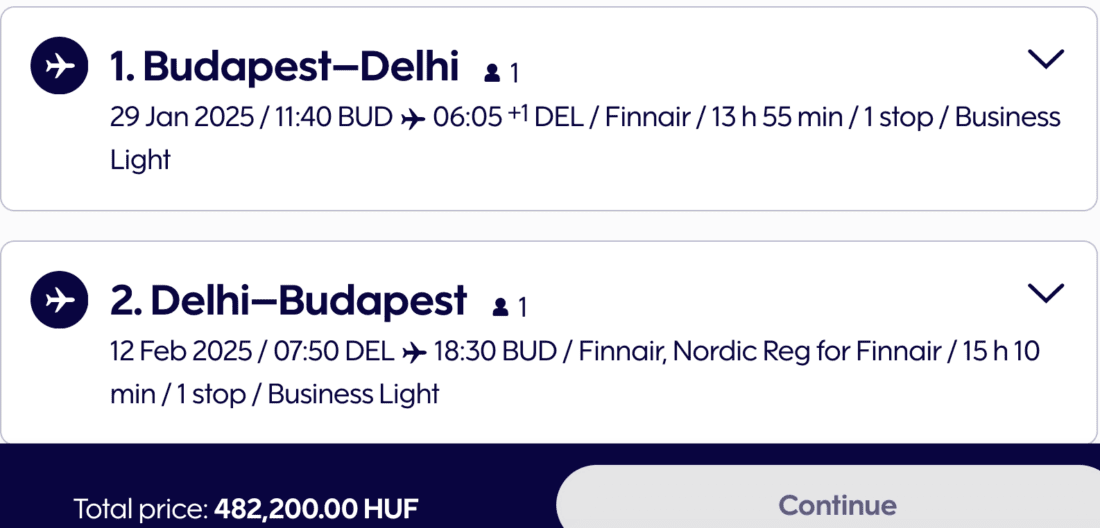Click small plane arrow between BUD and 06:05
Viewport: 1100px width, 528px height.
pyautogui.click(x=412, y=119)
